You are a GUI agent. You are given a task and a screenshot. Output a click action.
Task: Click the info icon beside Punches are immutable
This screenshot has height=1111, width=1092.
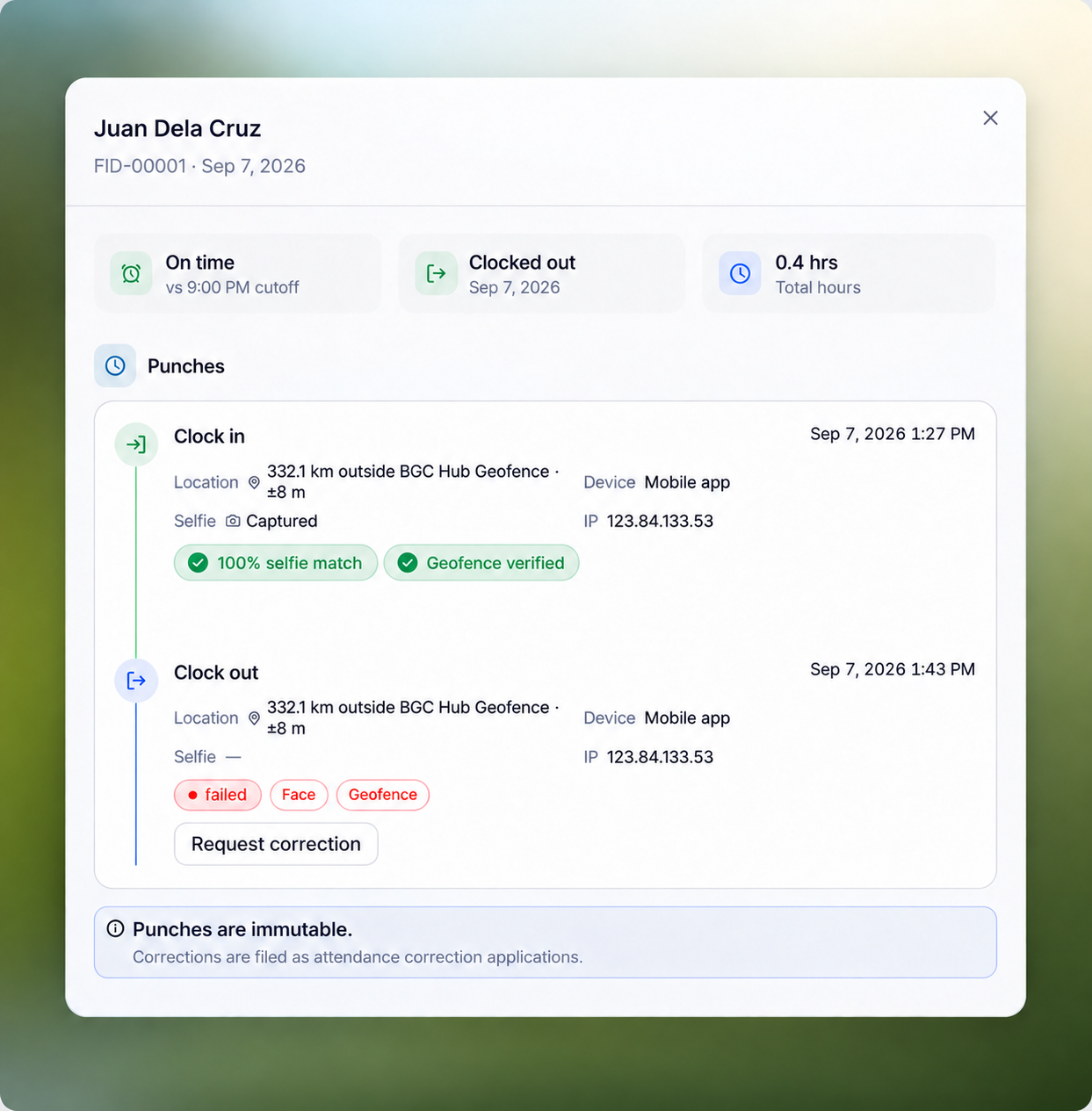[115, 928]
